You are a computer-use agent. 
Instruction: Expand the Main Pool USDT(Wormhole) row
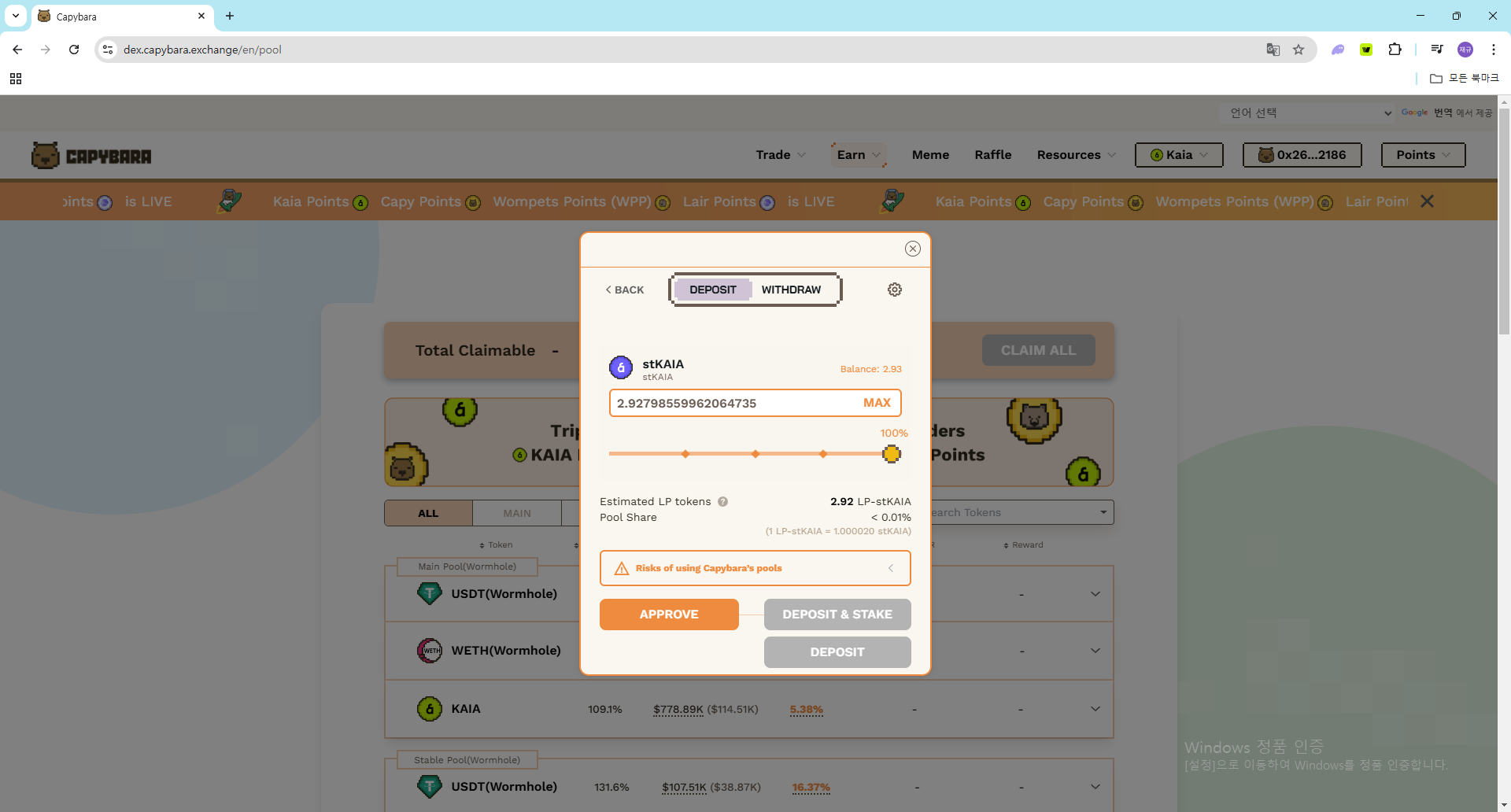[1095, 594]
